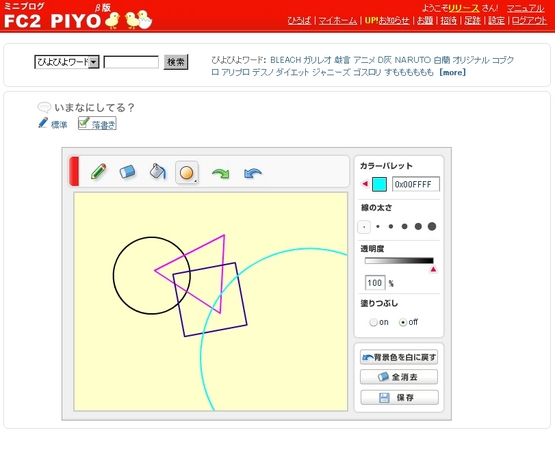Image resolution: width=555 pixels, height=450 pixels.
Task: Pick the smallest line thickness dot
Action: pos(364,227)
